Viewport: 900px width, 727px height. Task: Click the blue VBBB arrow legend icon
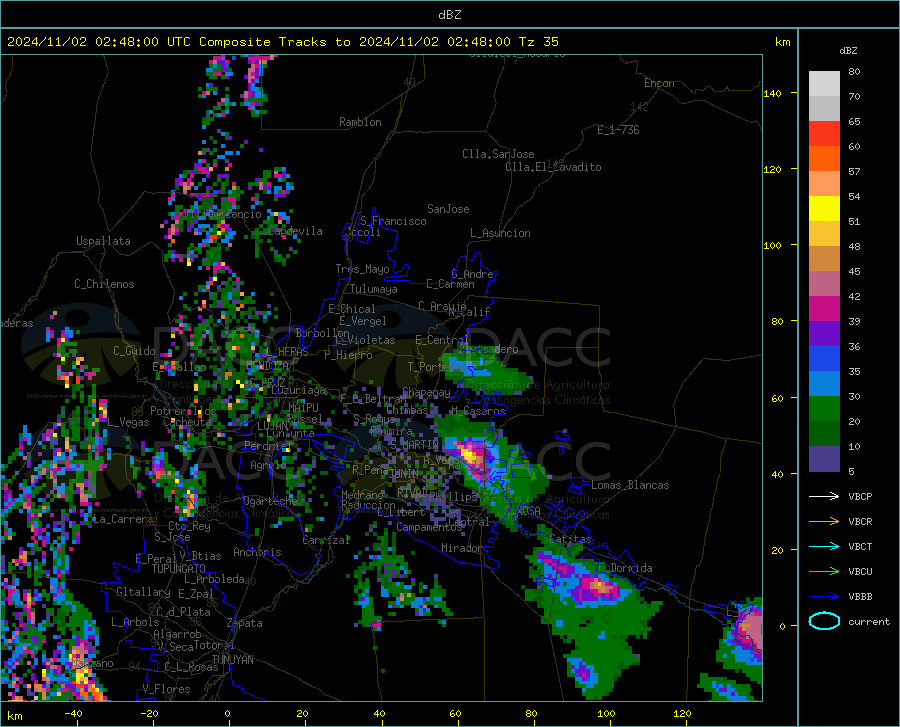824,596
